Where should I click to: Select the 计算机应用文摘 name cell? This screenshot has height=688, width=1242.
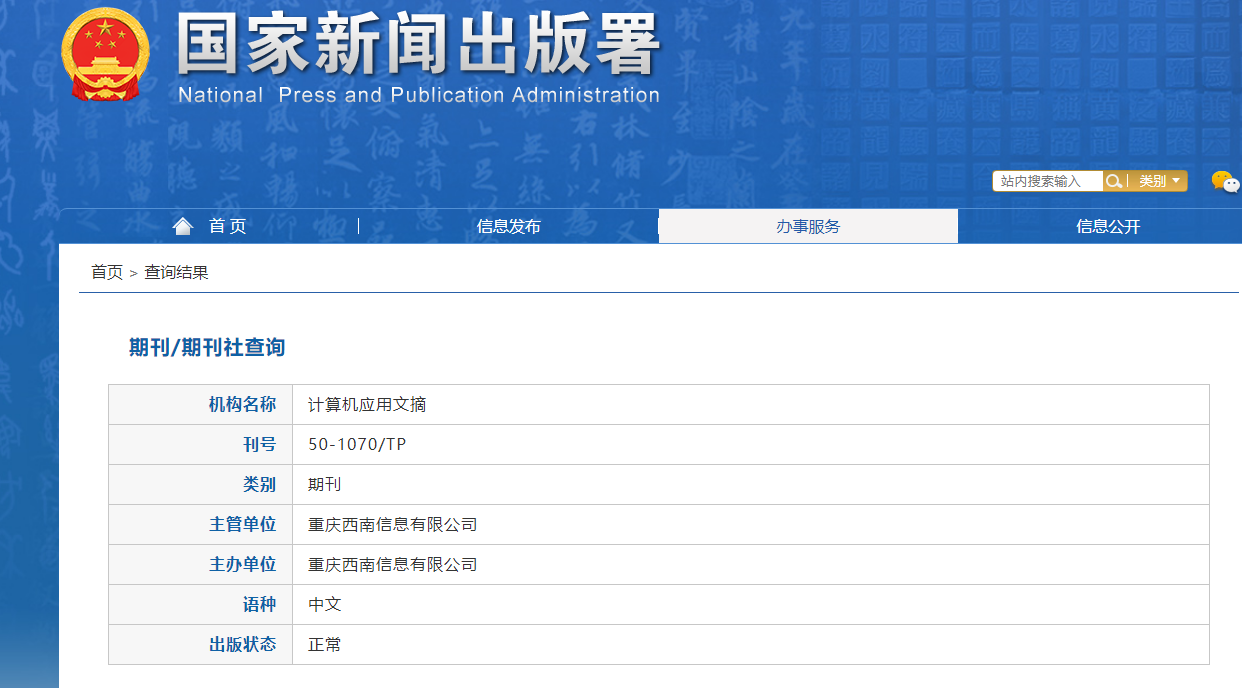367,405
